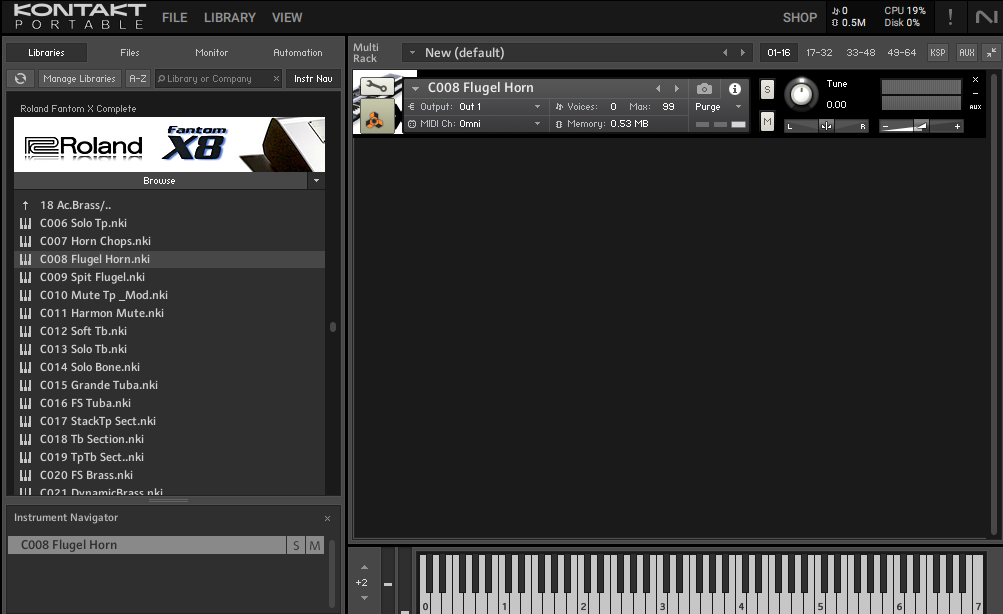
Task: Select C009 Spit Flugel.nki in browser
Action: 170,277
